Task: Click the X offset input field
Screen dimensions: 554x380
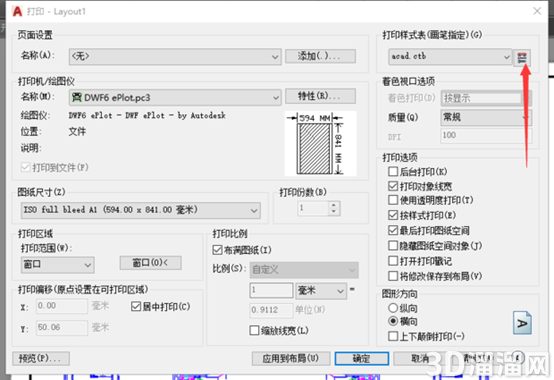Action: pos(62,306)
